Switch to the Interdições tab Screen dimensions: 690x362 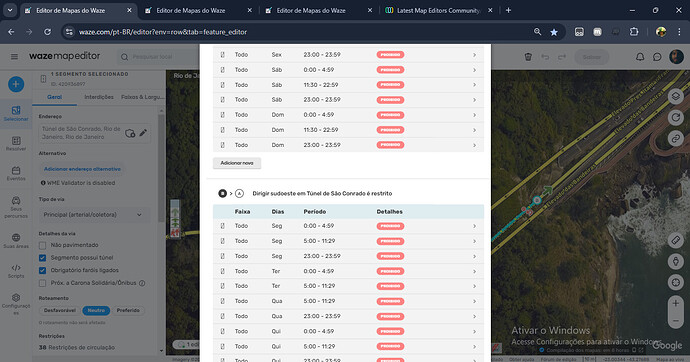[x=99, y=97]
